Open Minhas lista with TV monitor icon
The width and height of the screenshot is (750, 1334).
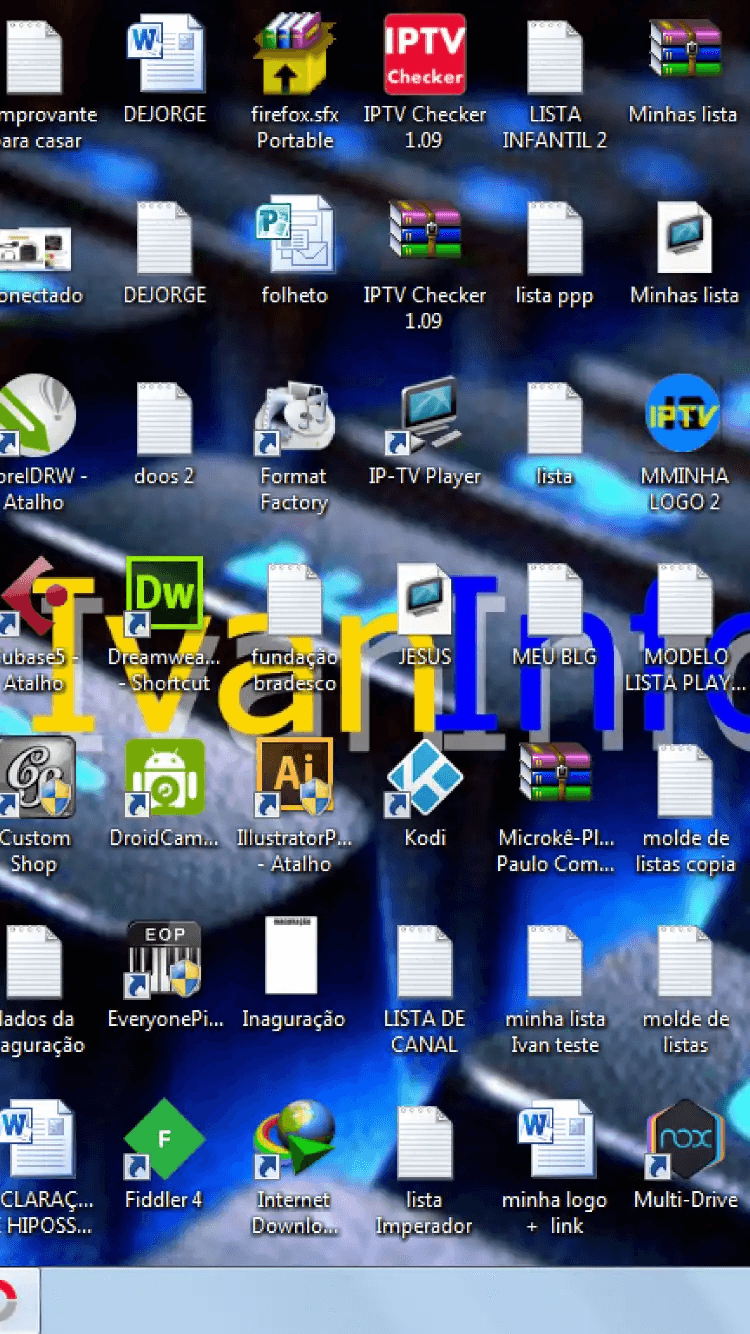[685, 237]
